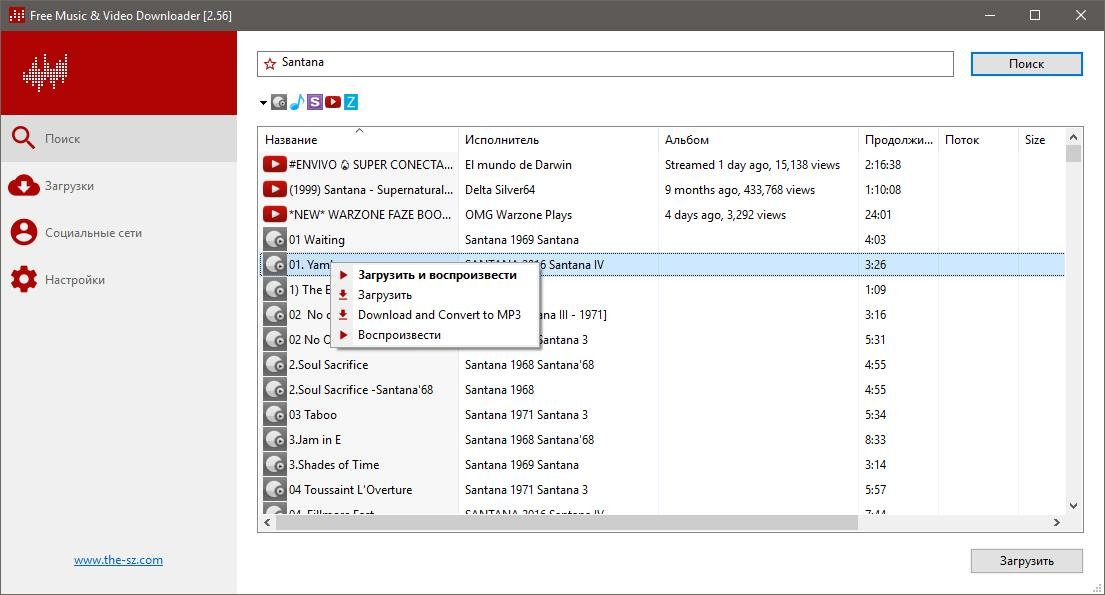
Task: Click YouTube icon of WARZONE FAZE row
Action: point(275,215)
